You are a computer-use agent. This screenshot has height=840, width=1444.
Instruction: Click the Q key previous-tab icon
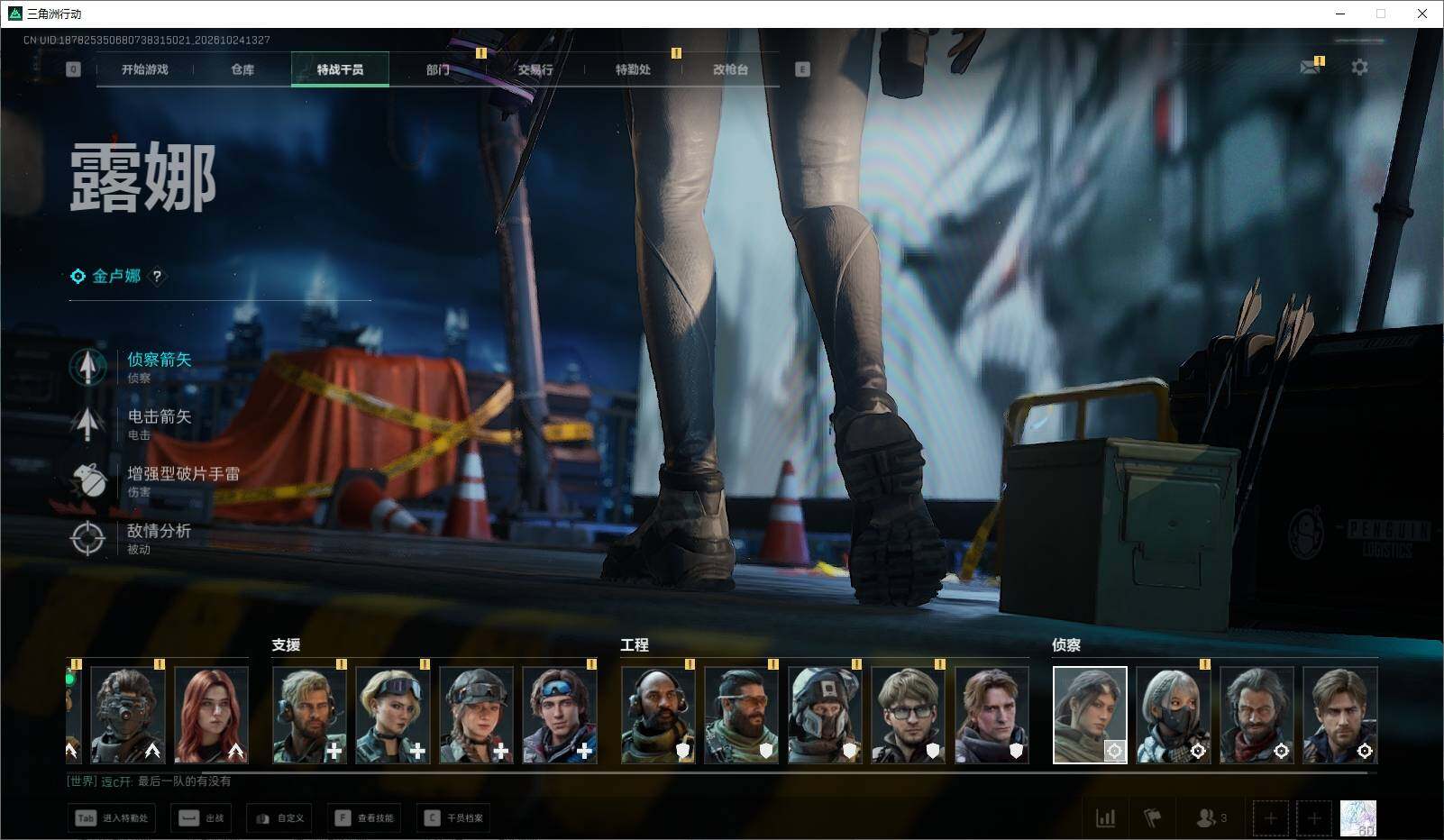73,69
